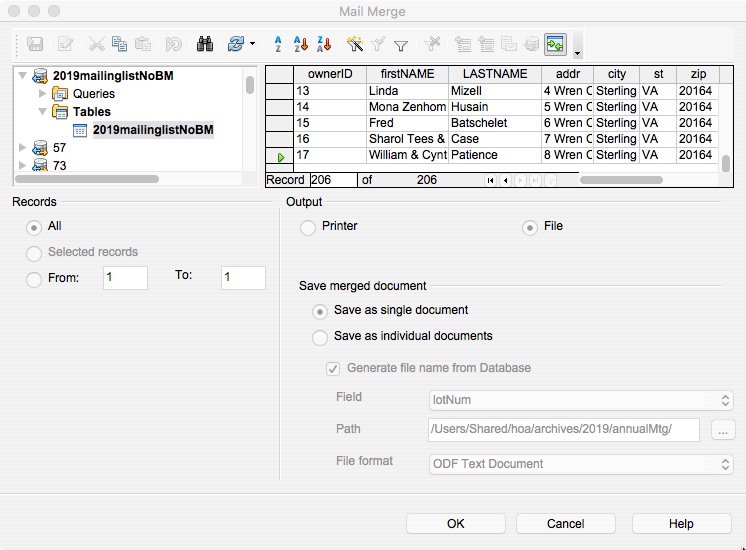Choose Save as individual documents
The image size is (746, 550).
click(320, 337)
